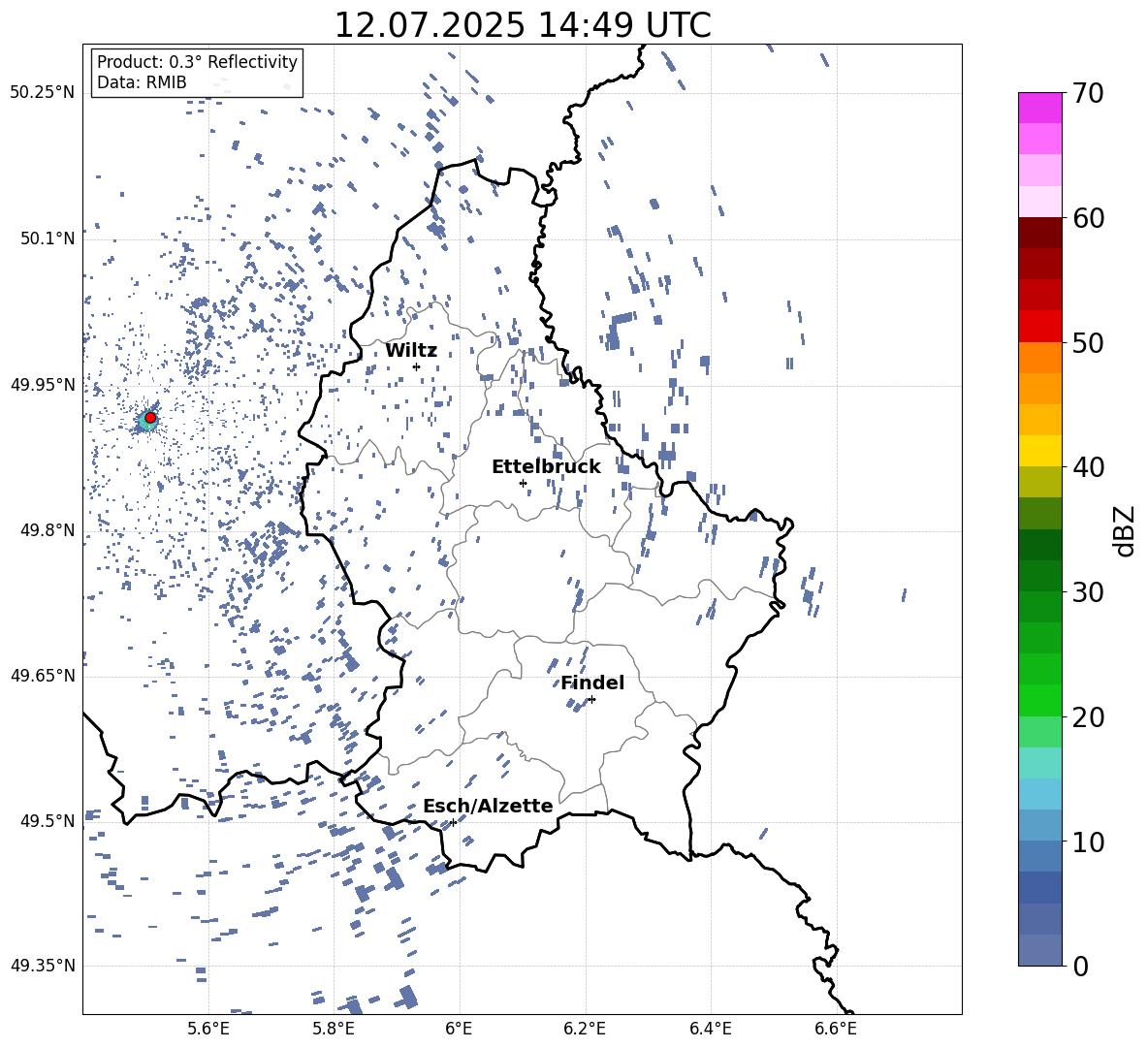Click the 50.1°N latitude label
This screenshot has height=1048, width=1148.
[x=48, y=238]
